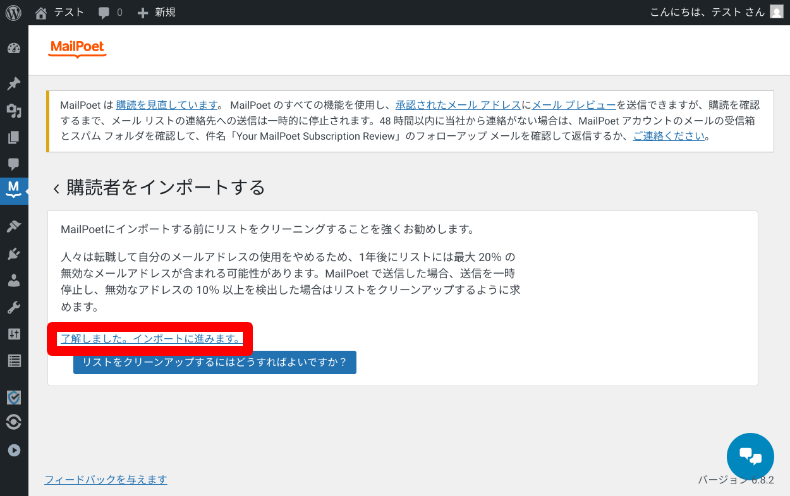Image resolution: width=790 pixels, height=496 pixels.
Task: Open Comments icon in sidebar
Action: (x=14, y=164)
